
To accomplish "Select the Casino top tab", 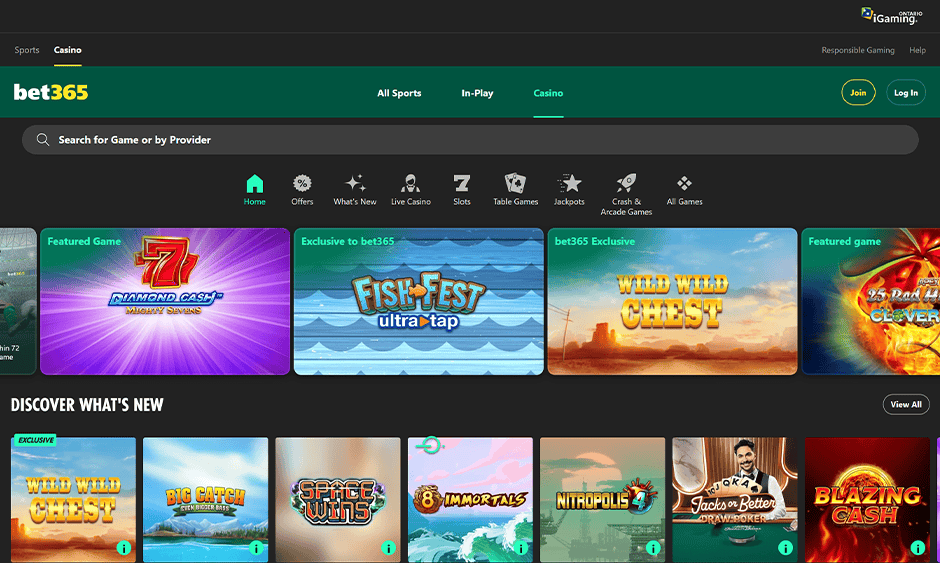I will (x=68, y=50).
